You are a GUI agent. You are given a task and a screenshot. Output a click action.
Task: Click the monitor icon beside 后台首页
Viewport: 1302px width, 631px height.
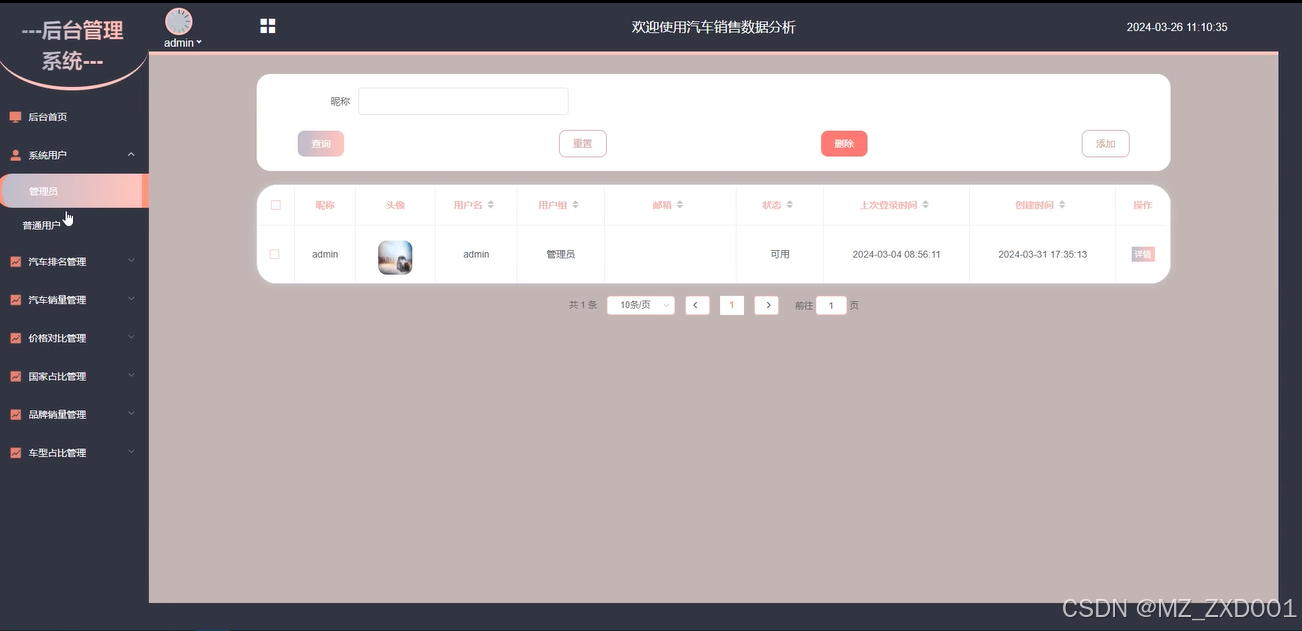(x=15, y=117)
